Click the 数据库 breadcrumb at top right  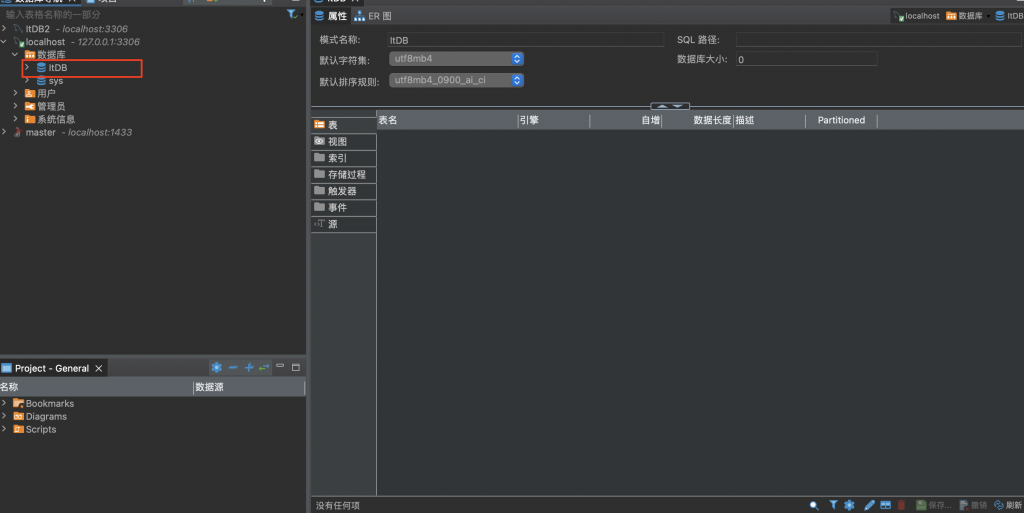pos(965,16)
